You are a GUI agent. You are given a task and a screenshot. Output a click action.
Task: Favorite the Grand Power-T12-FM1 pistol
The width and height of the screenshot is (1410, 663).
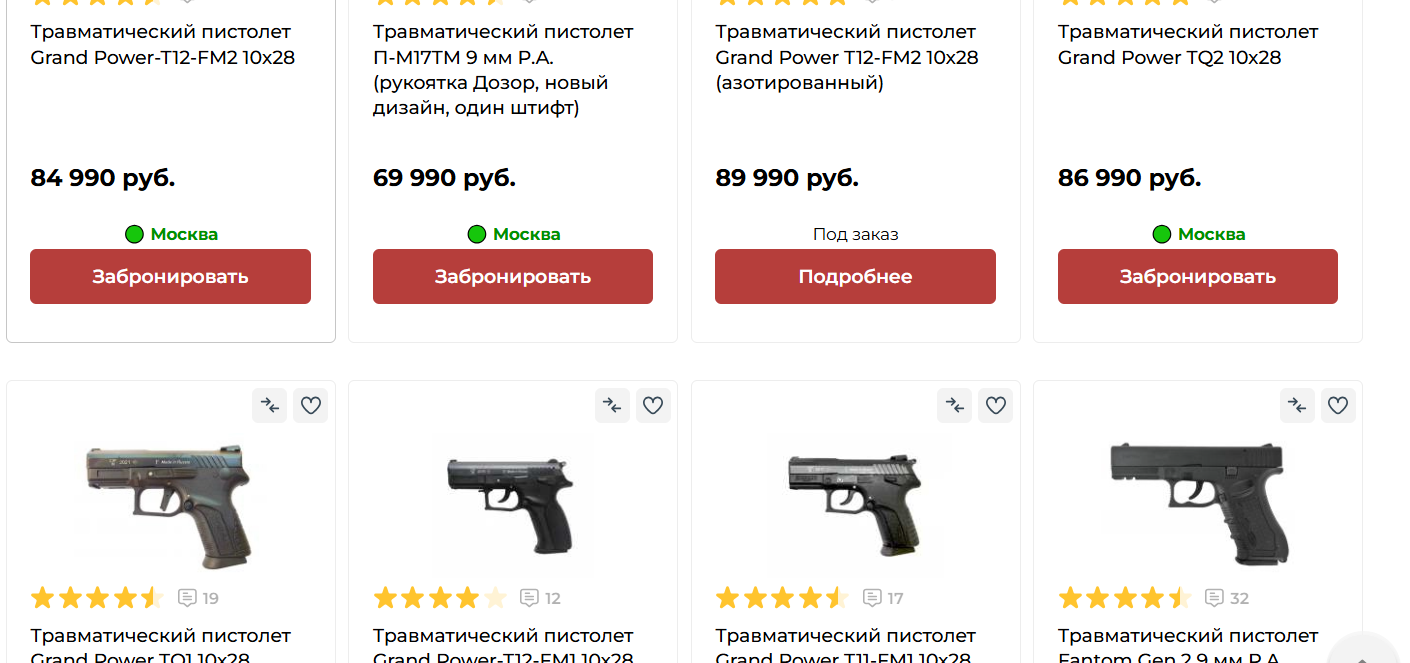pos(654,405)
